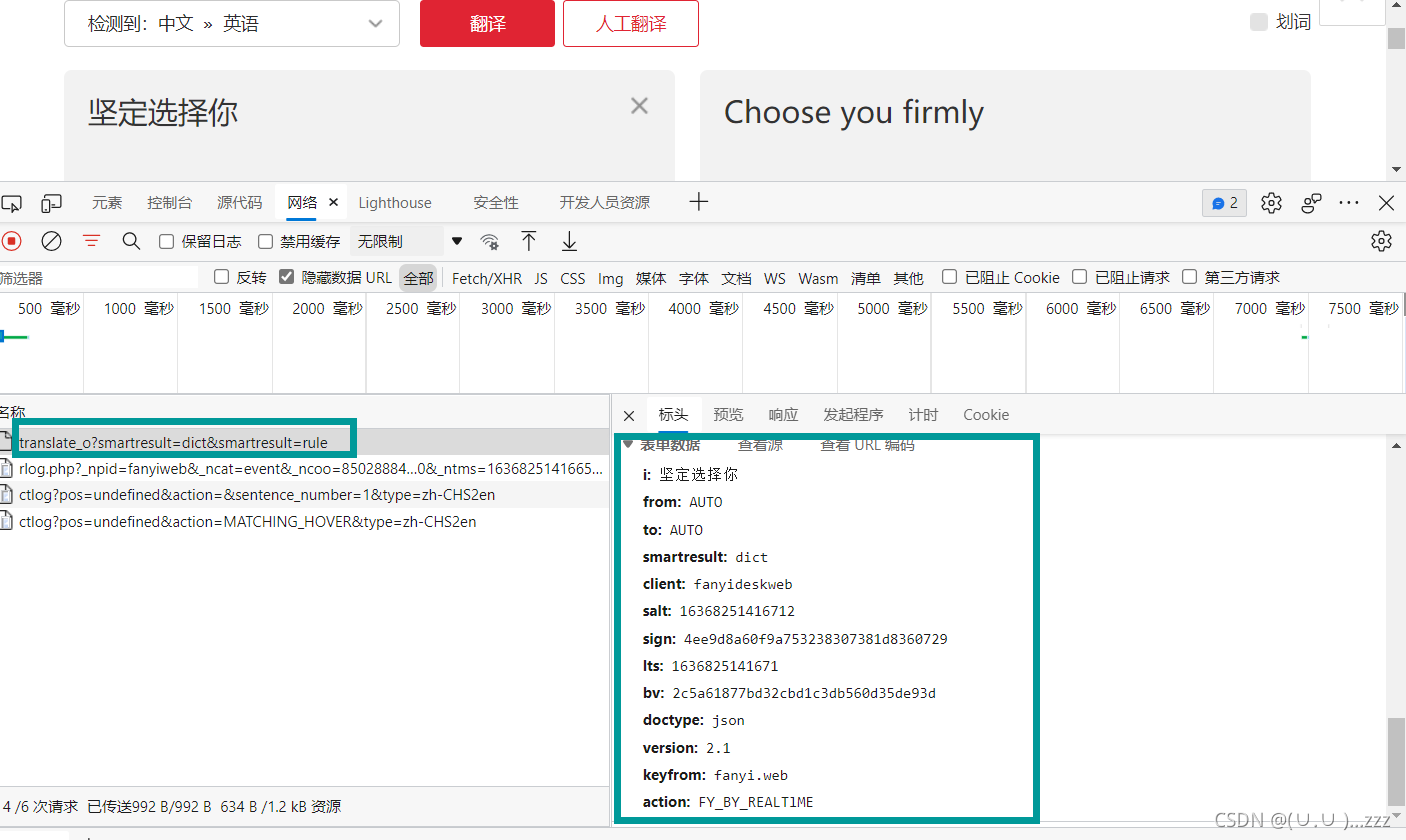Switch to the 源代码 tab
Screen dimensions: 1406x840
click(240, 202)
